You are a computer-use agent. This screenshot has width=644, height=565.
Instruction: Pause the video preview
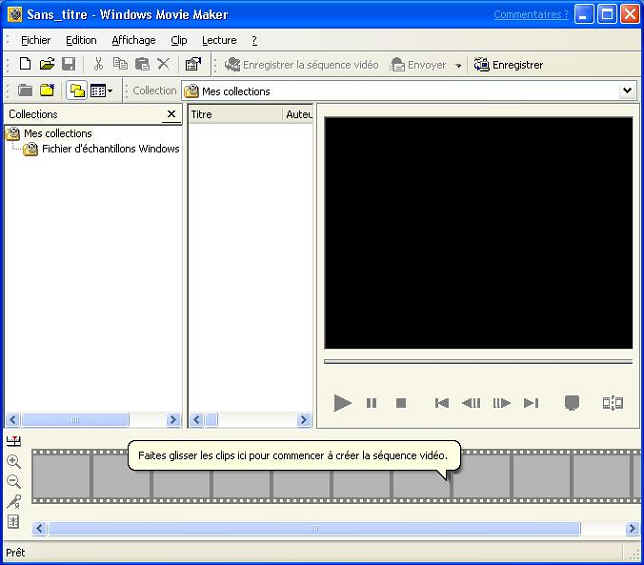click(371, 403)
